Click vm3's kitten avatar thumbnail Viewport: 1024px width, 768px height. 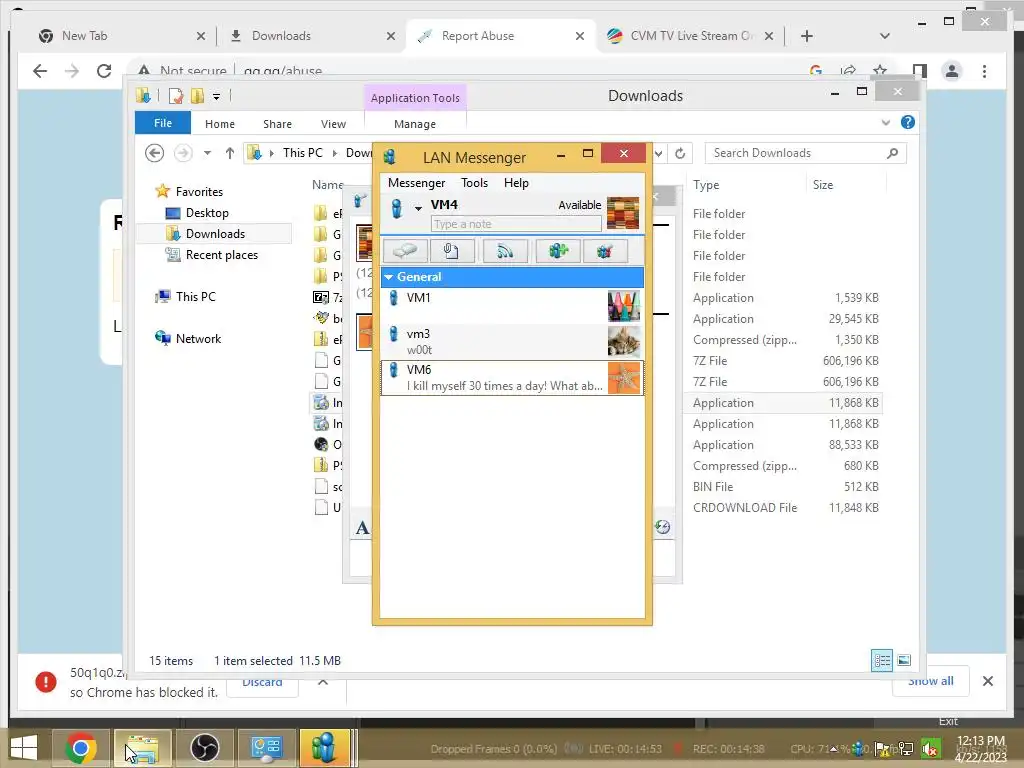[624, 342]
